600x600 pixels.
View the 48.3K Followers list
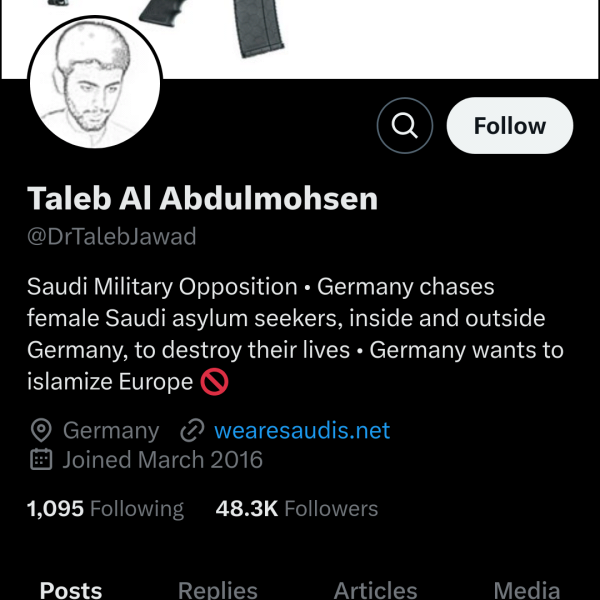(297, 509)
